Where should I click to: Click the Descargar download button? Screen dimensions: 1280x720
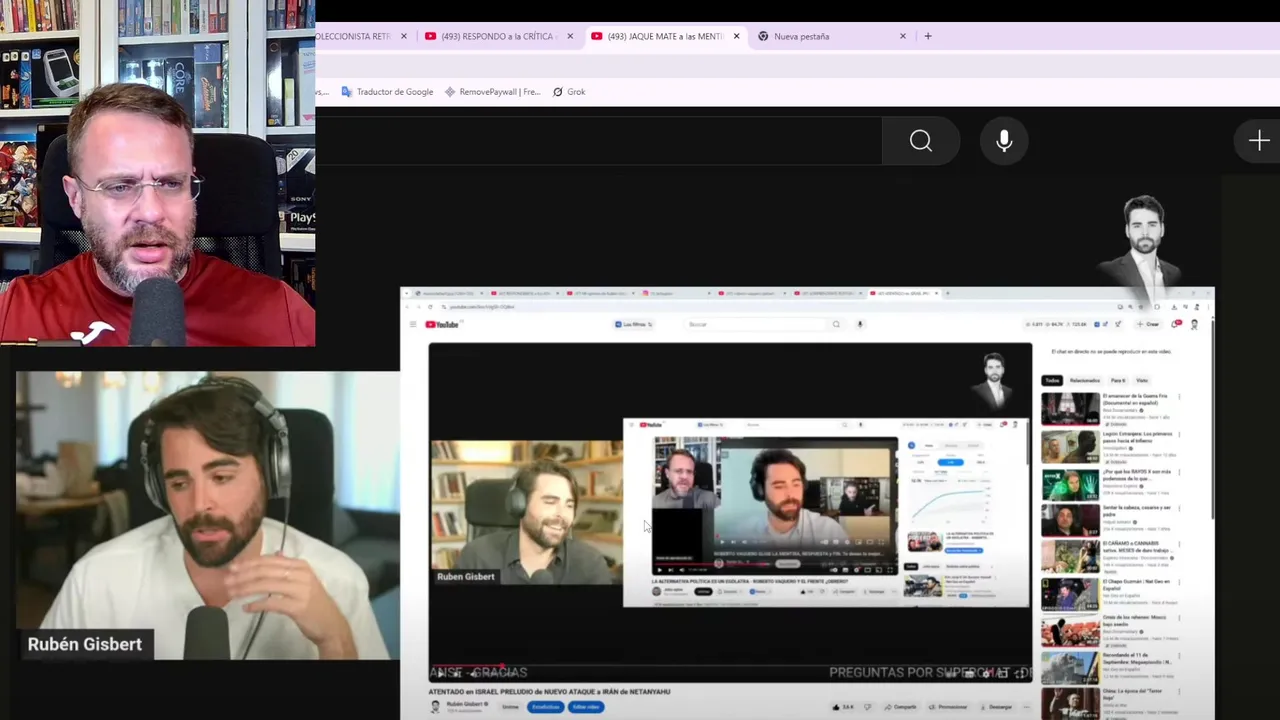point(996,707)
